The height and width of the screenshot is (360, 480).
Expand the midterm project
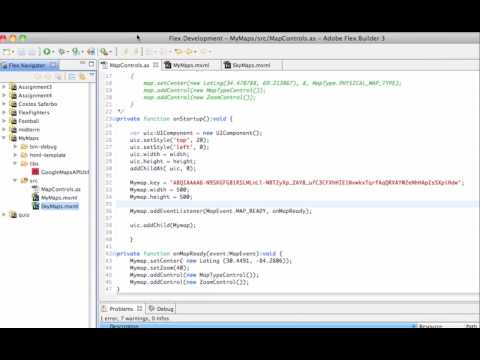(4, 129)
